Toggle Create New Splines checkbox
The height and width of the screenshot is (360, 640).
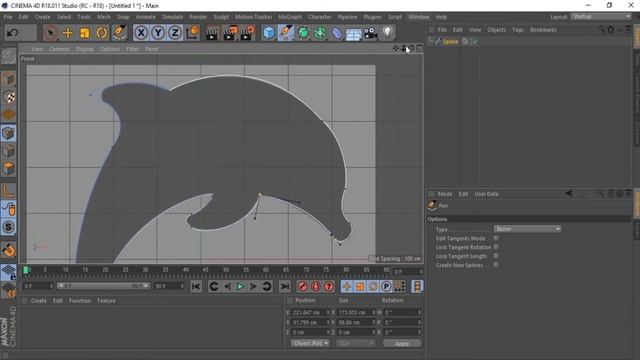(496, 265)
